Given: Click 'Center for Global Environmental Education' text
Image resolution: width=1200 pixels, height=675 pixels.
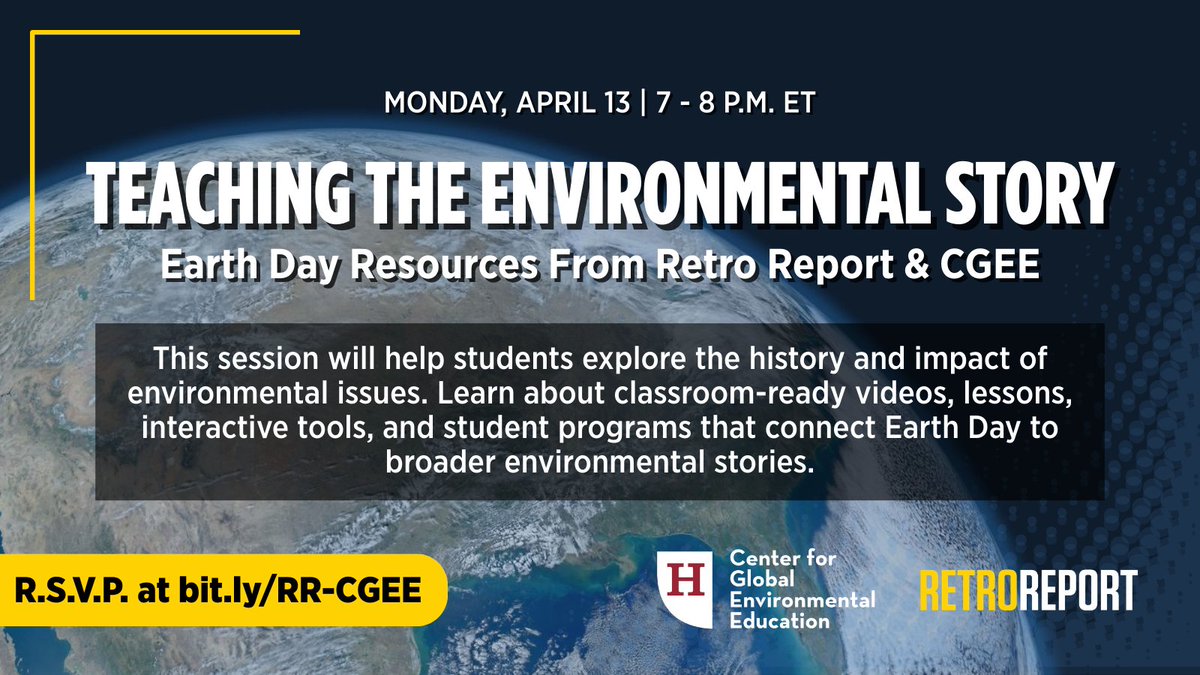Looking at the screenshot, I should coord(803,589).
